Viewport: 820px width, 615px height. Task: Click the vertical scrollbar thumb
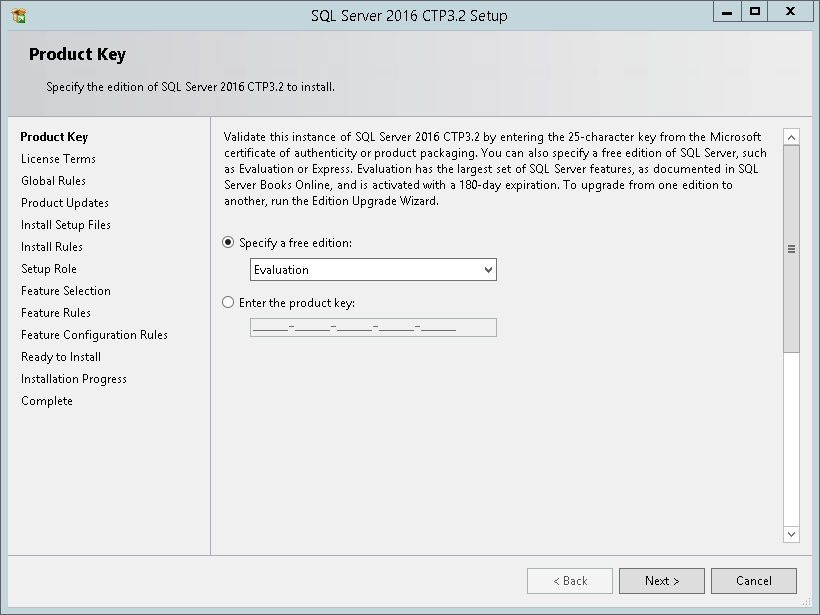coord(791,249)
